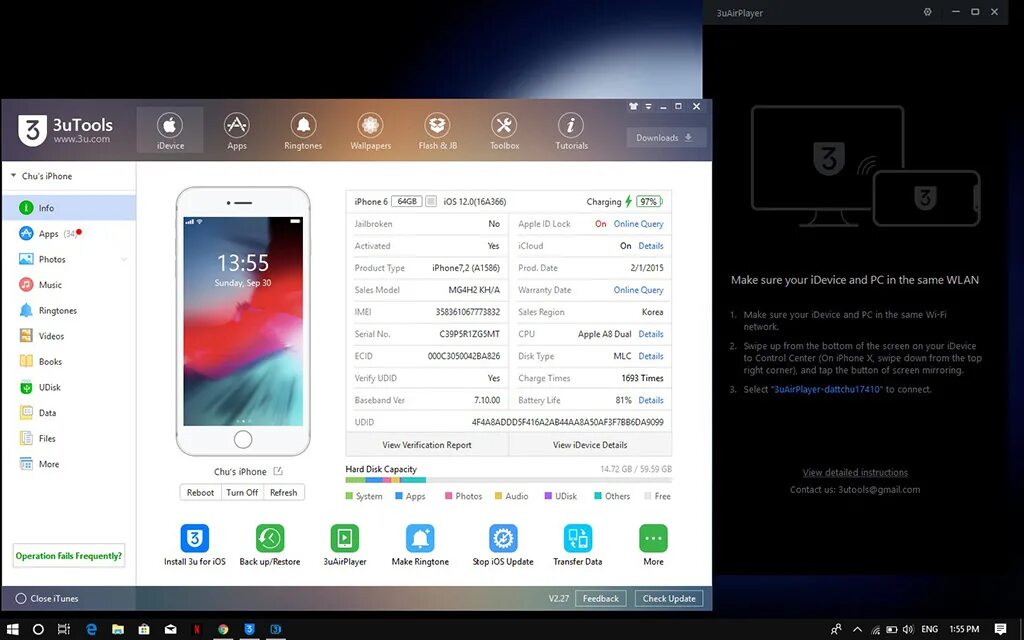Click View detailed instructions in 3uAirPlayer
1024x640 pixels.
point(855,472)
